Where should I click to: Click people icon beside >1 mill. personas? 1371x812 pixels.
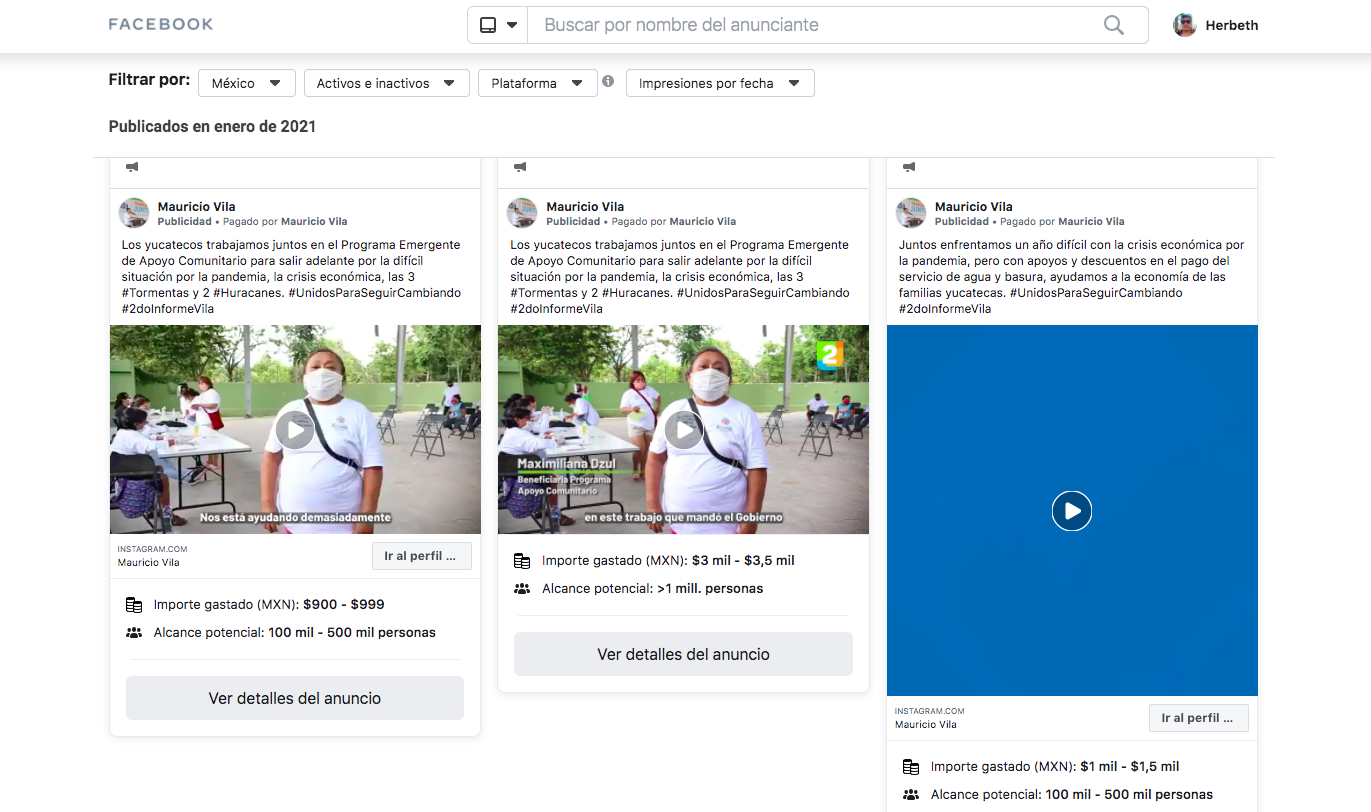522,589
